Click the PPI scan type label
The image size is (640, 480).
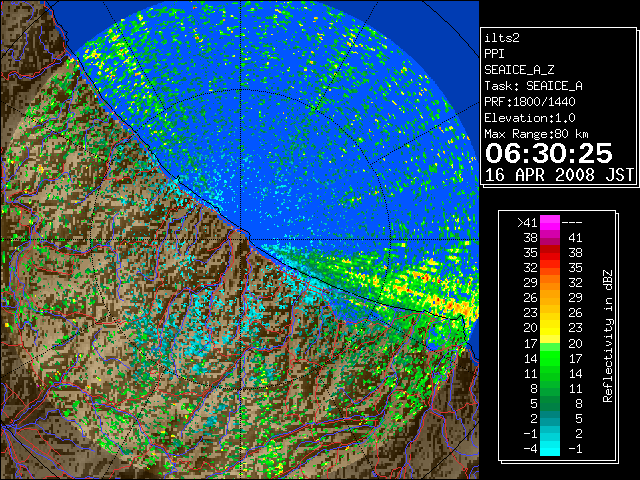pyautogui.click(x=494, y=54)
